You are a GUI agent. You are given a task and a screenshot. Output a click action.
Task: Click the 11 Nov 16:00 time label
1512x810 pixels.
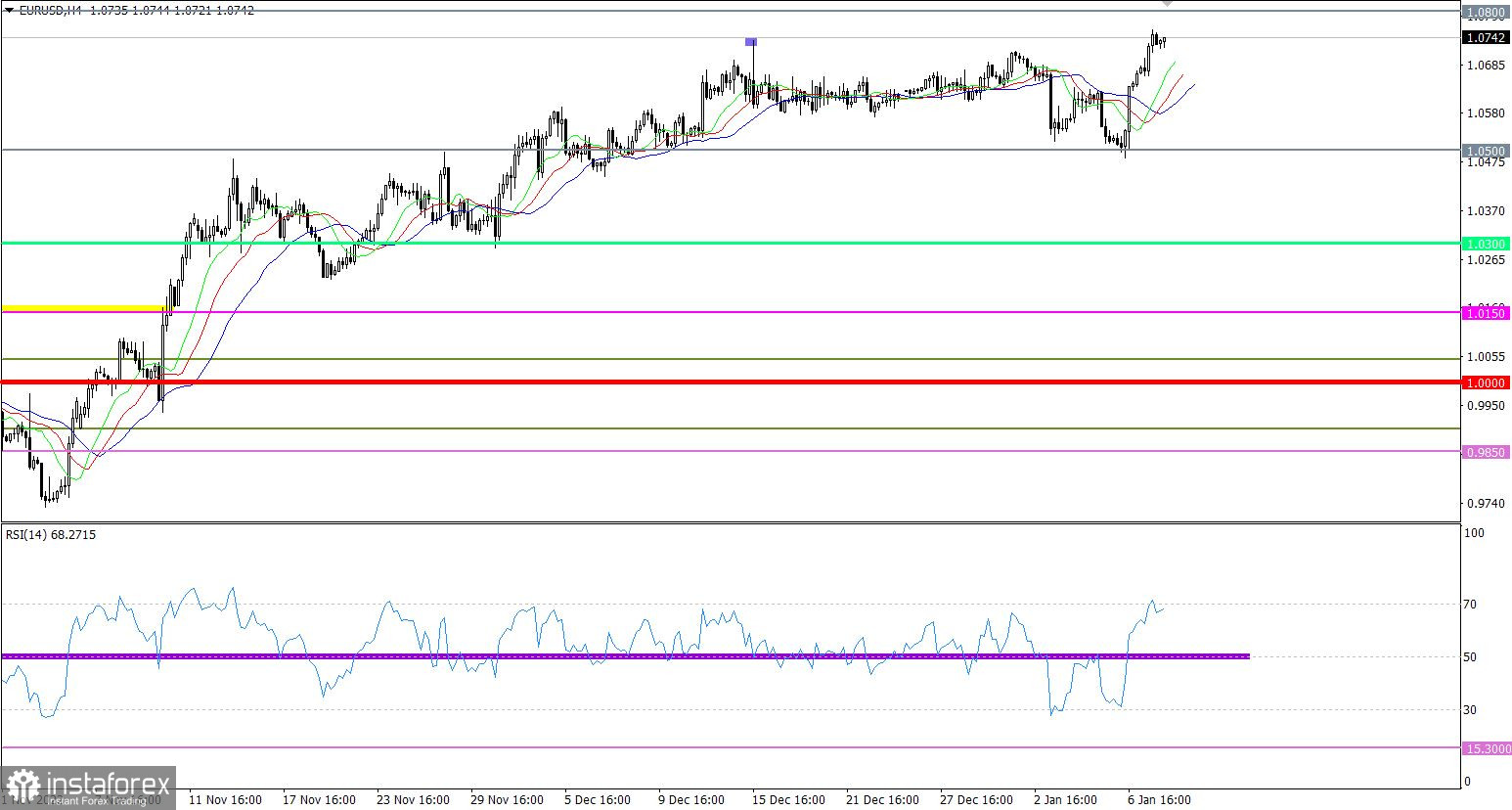click(x=225, y=799)
